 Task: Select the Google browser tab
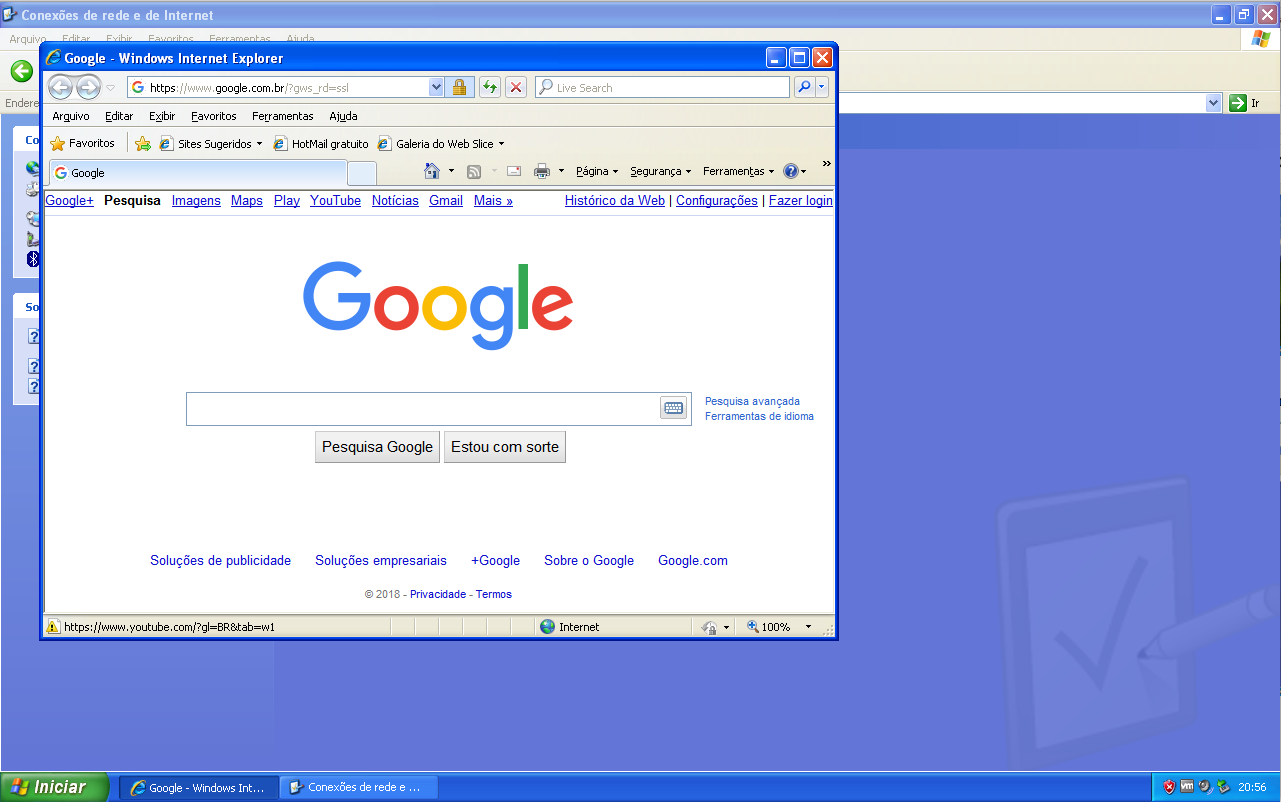[197, 173]
